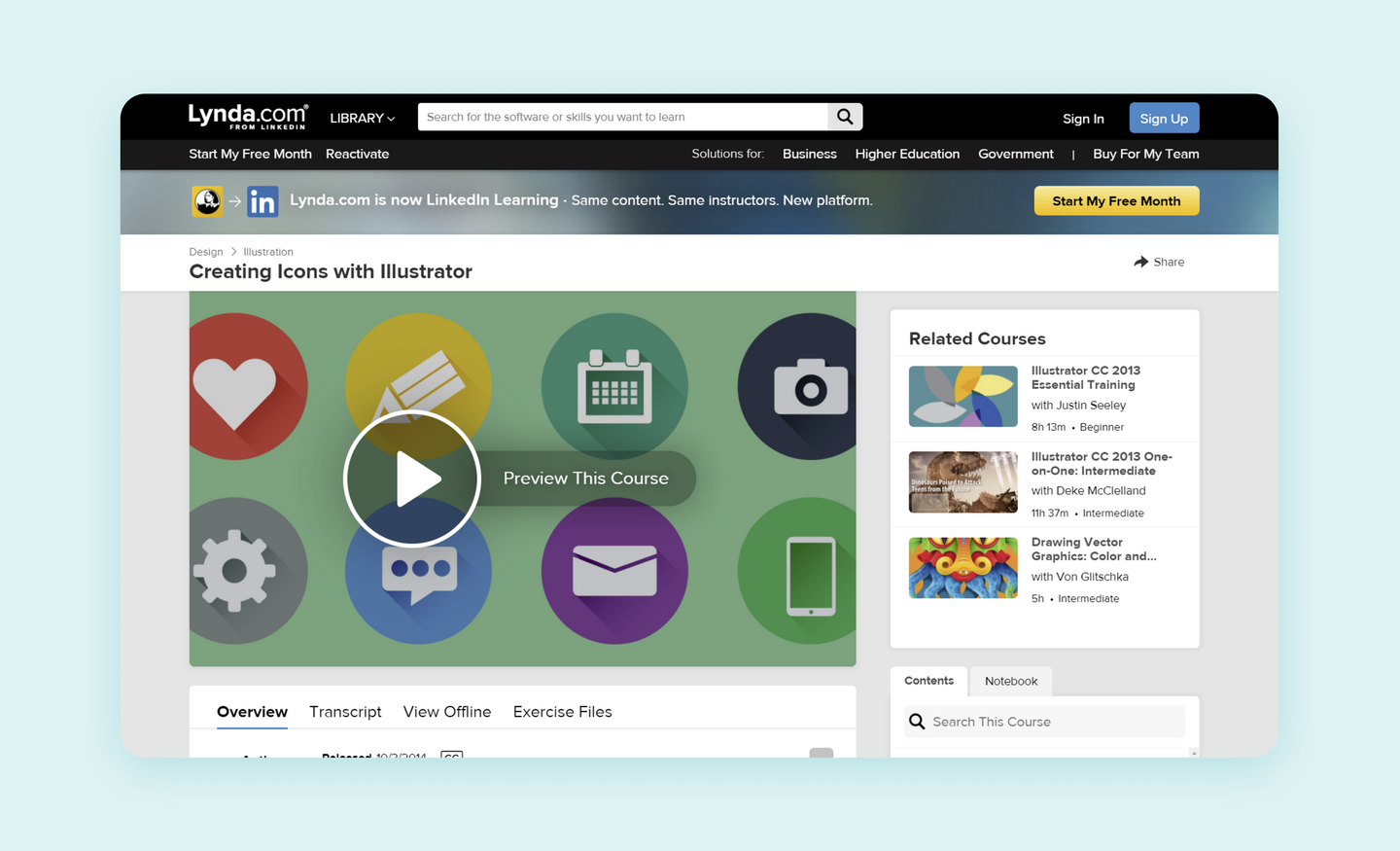
Task: Go to the Illustration breadcrumb
Action: coord(267,252)
